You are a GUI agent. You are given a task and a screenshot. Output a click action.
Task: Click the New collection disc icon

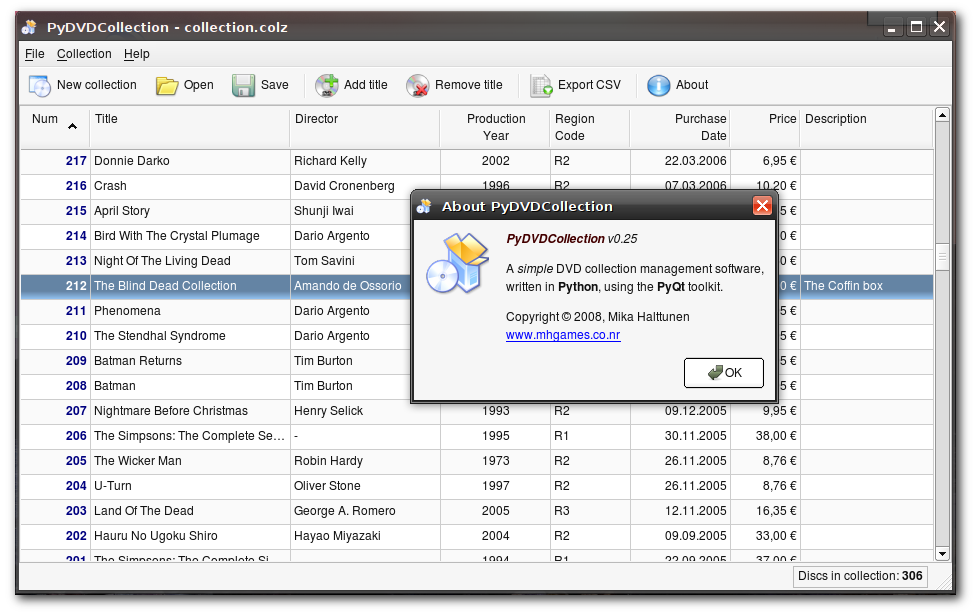pyautogui.click(x=40, y=85)
